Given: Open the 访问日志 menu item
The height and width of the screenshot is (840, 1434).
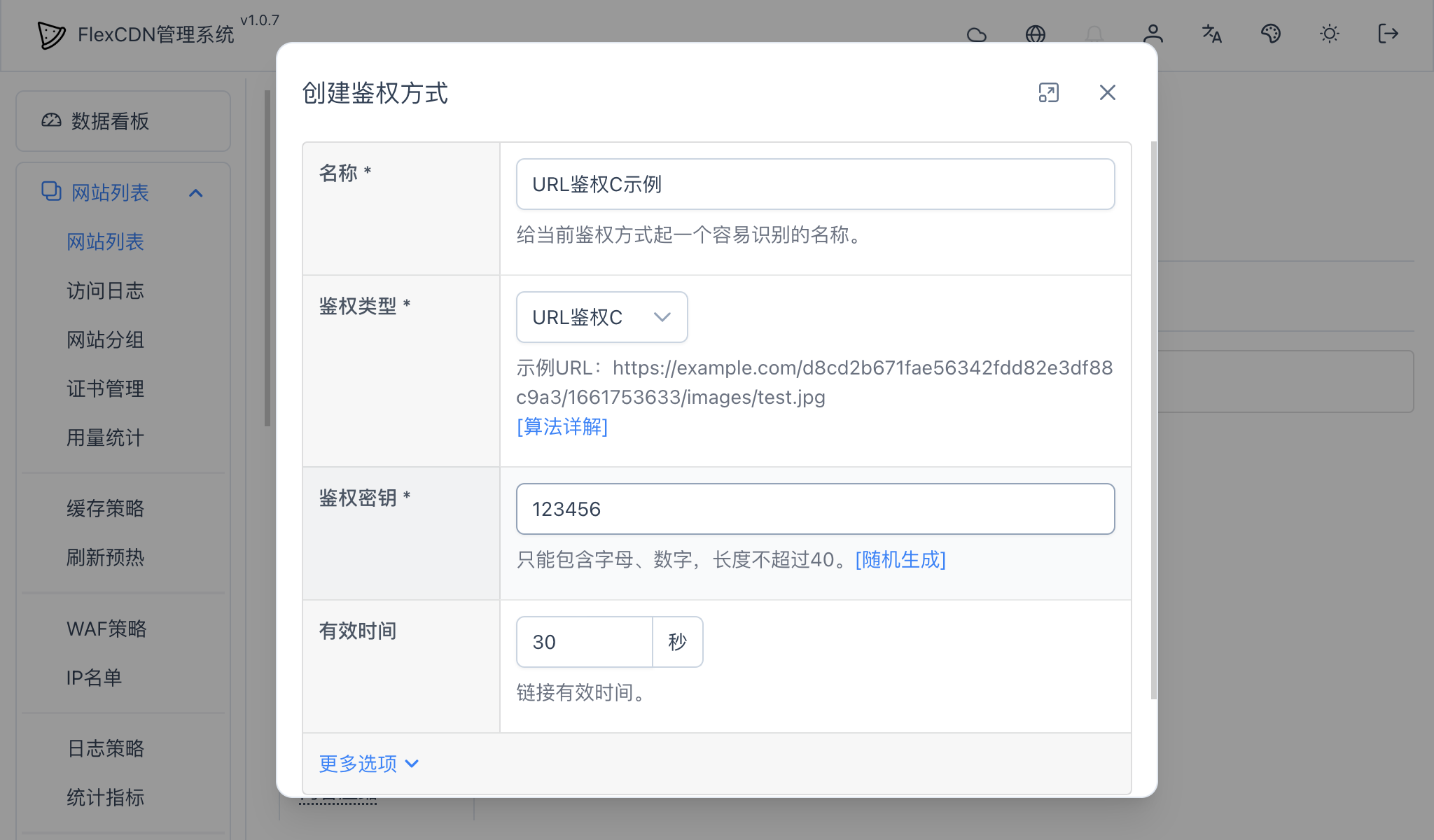Looking at the screenshot, I should click(x=106, y=291).
